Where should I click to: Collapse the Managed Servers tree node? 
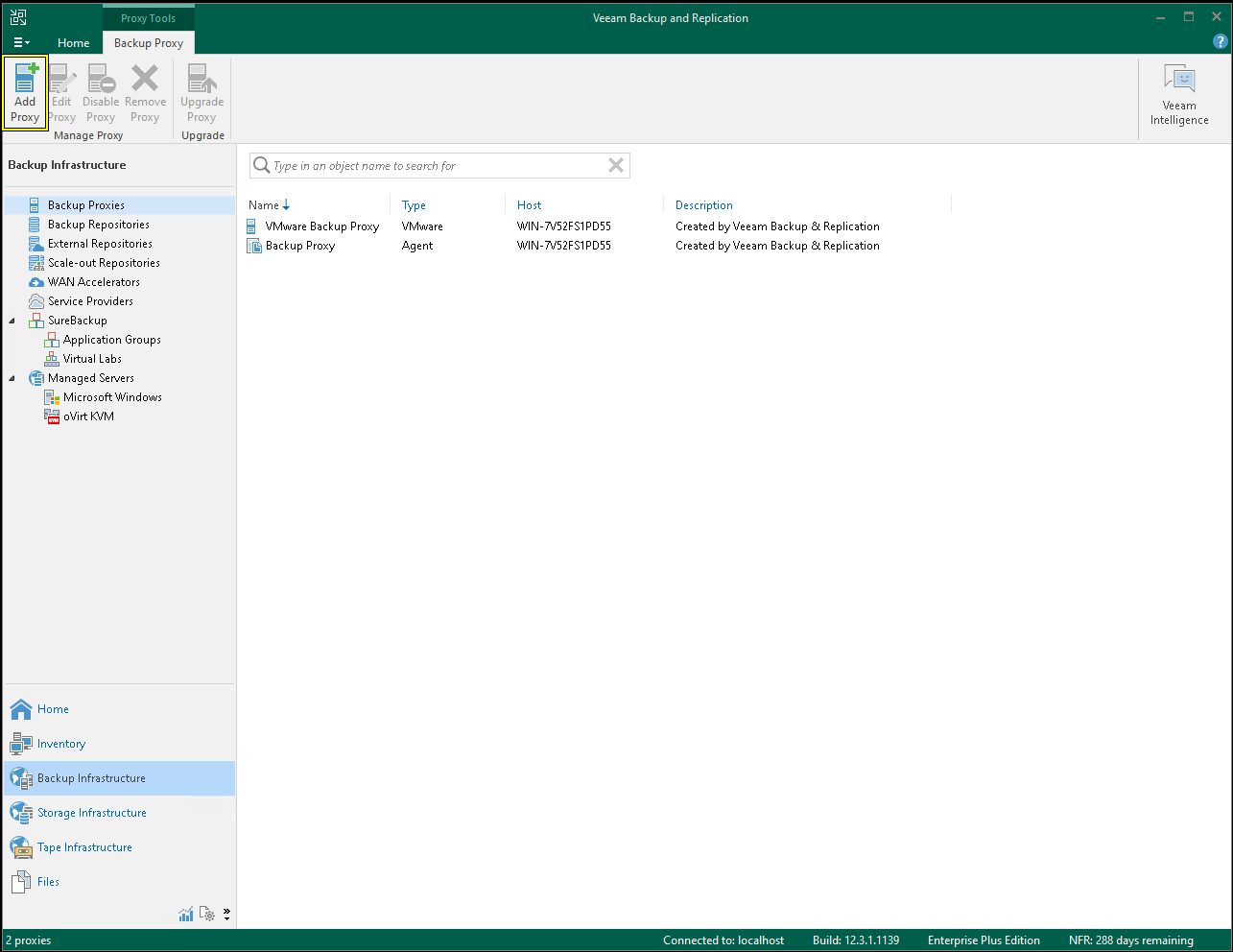click(x=12, y=378)
